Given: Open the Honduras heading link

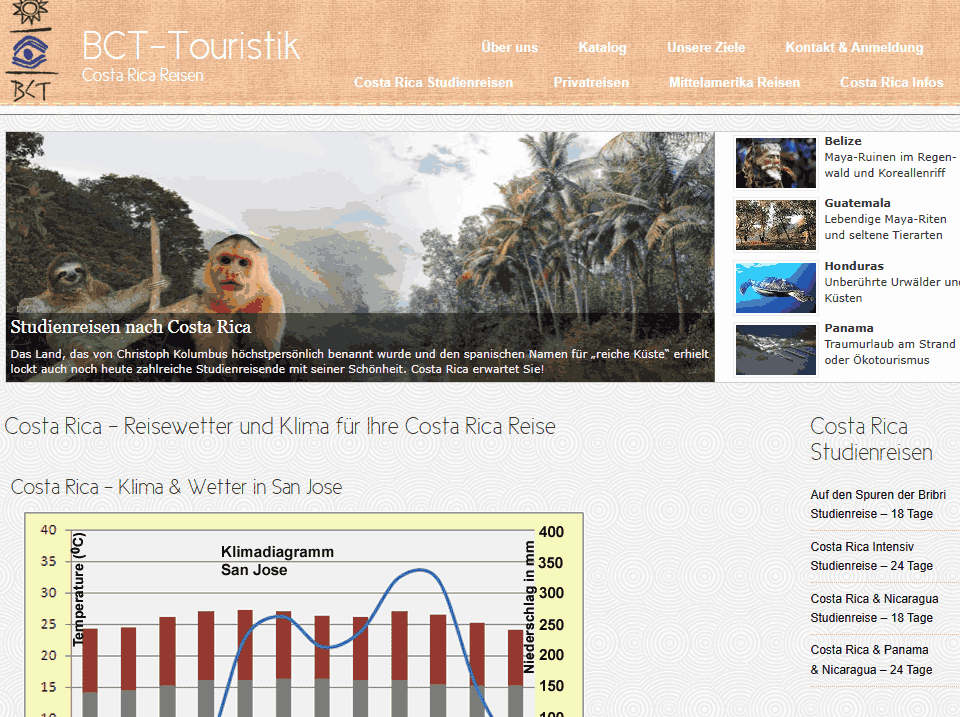Looking at the screenshot, I should point(854,266).
